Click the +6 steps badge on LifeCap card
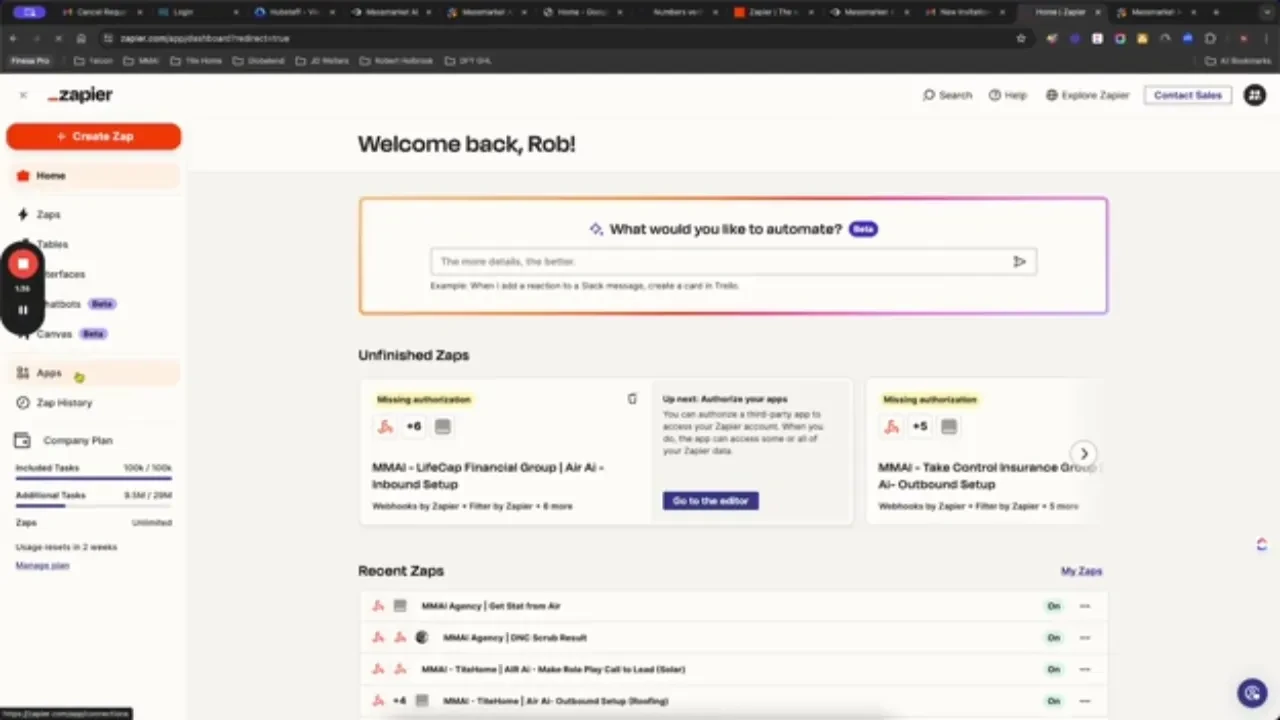1280x720 pixels. coord(414,427)
